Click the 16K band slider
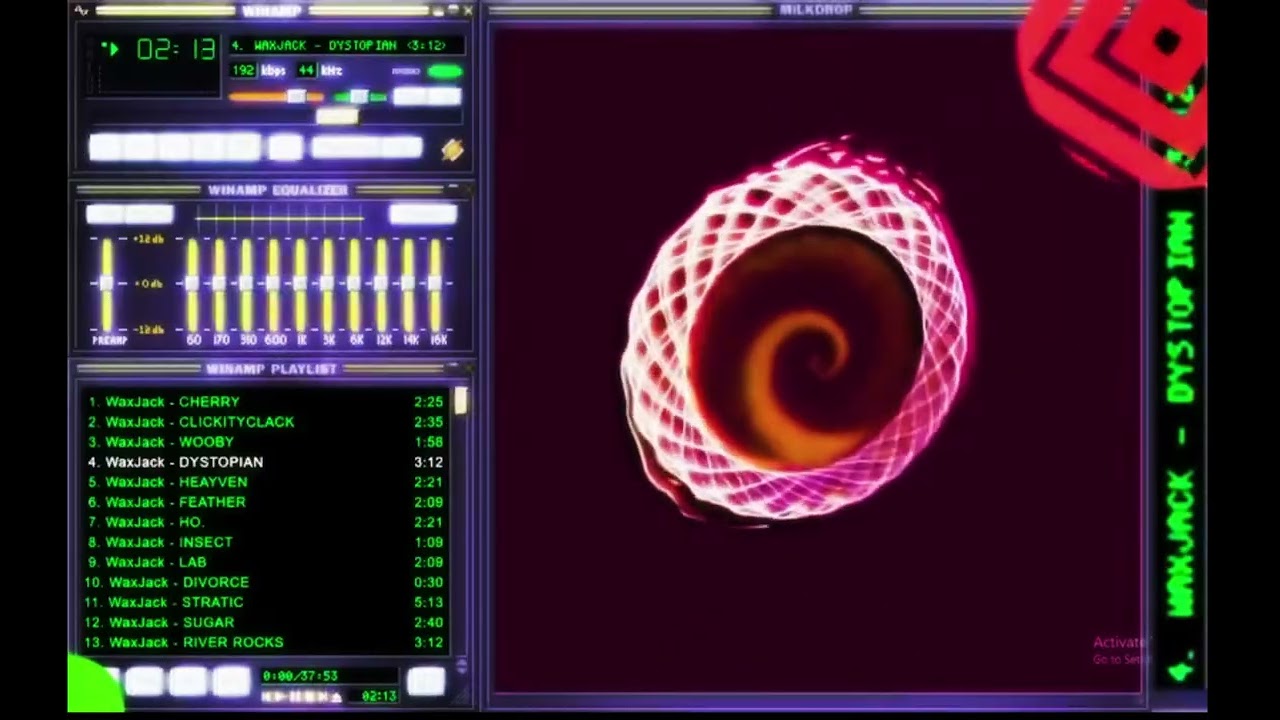 point(436,284)
